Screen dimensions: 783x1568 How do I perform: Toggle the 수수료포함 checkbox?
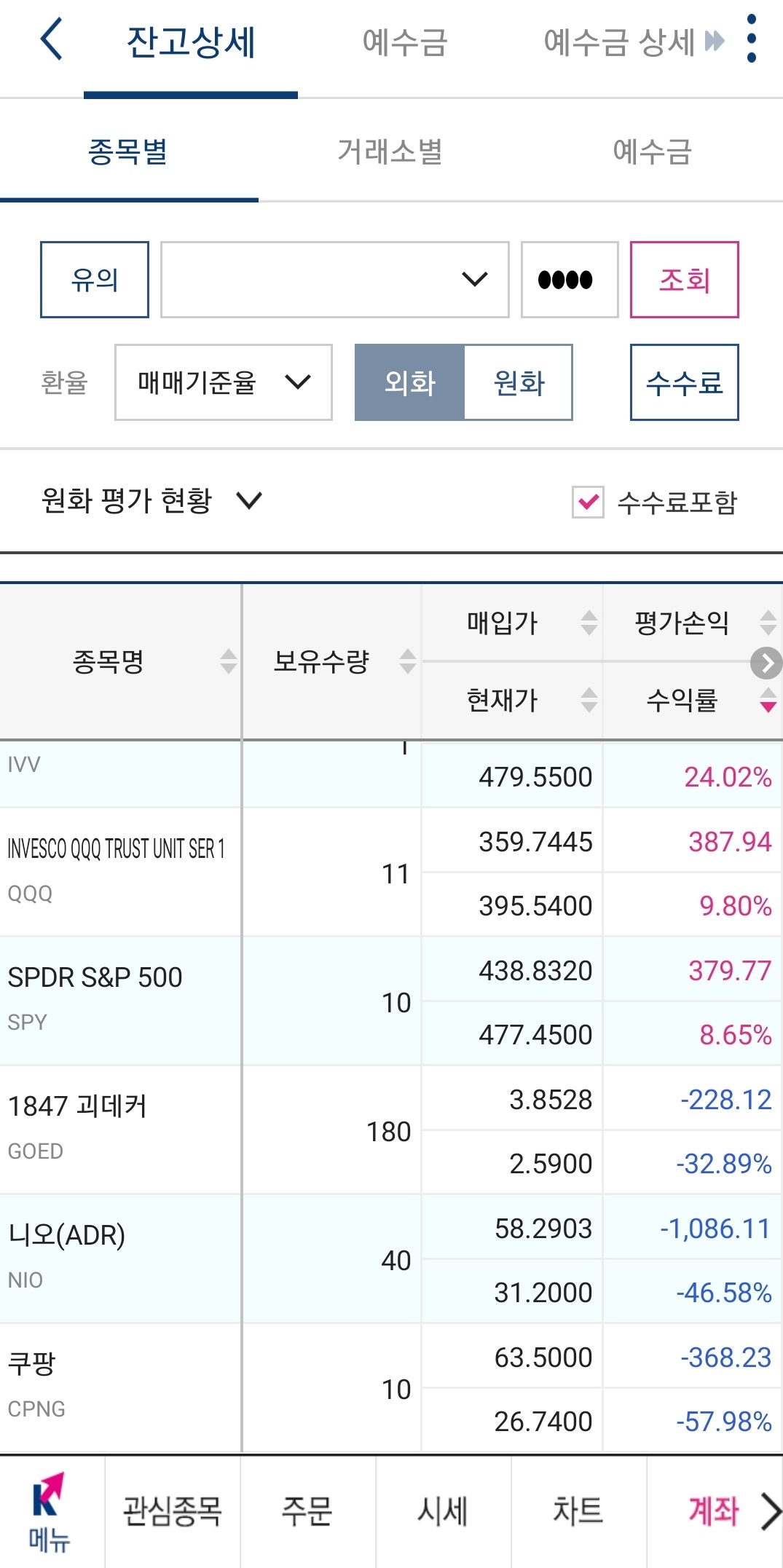click(x=588, y=502)
